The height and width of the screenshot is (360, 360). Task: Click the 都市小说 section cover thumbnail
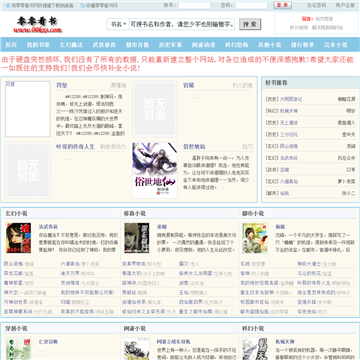click(x=255, y=238)
